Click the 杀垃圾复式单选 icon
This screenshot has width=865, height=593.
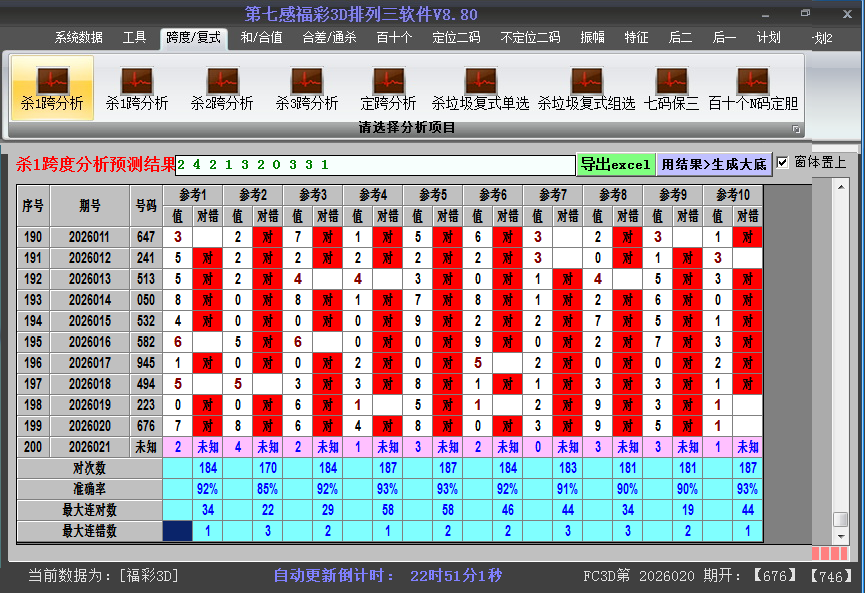[x=480, y=88]
